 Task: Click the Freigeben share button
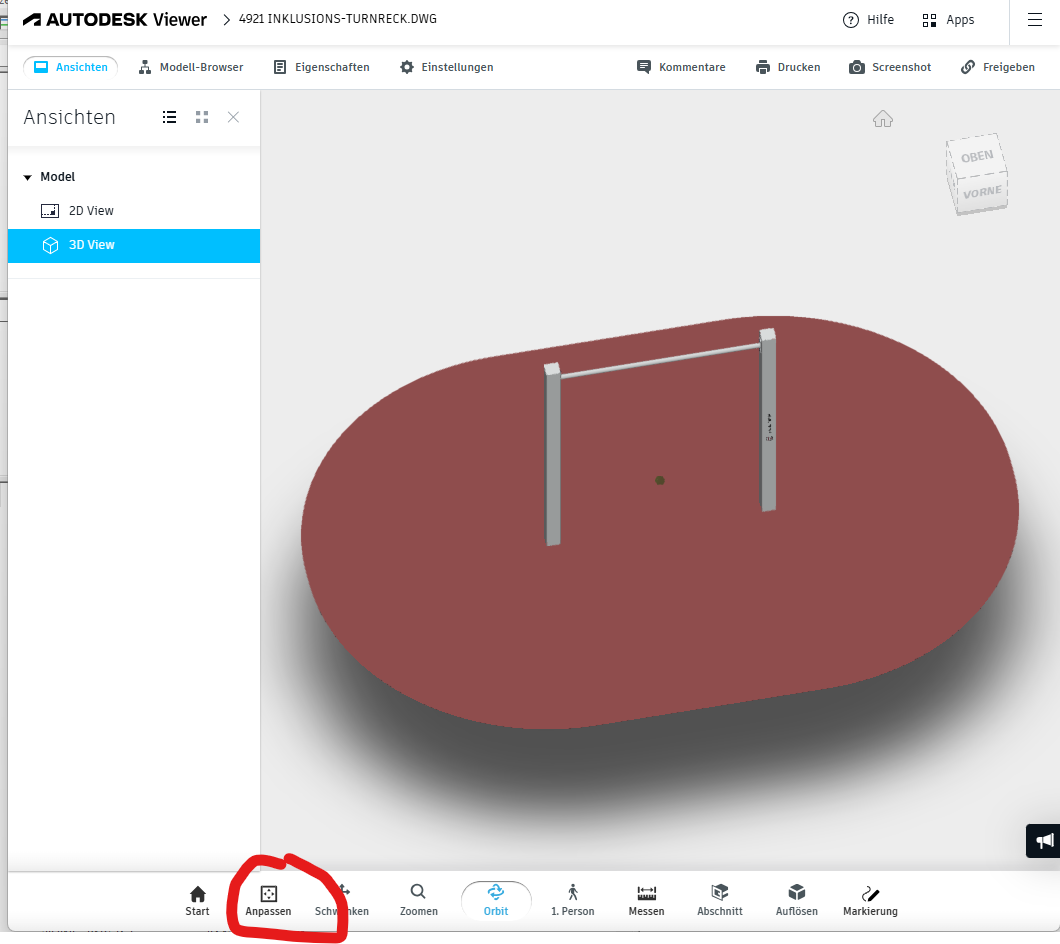click(x=997, y=67)
